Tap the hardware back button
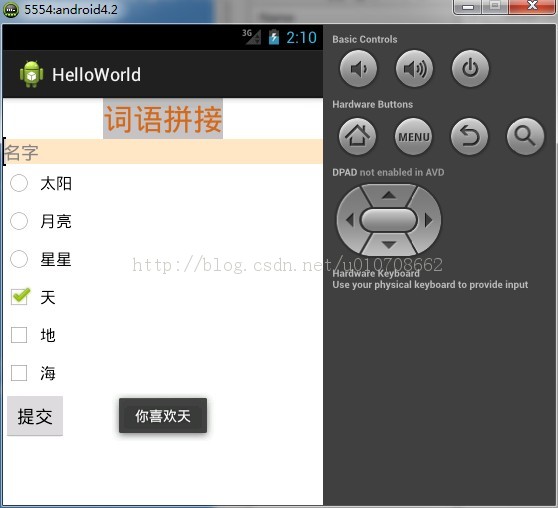558x508 pixels. (469, 136)
